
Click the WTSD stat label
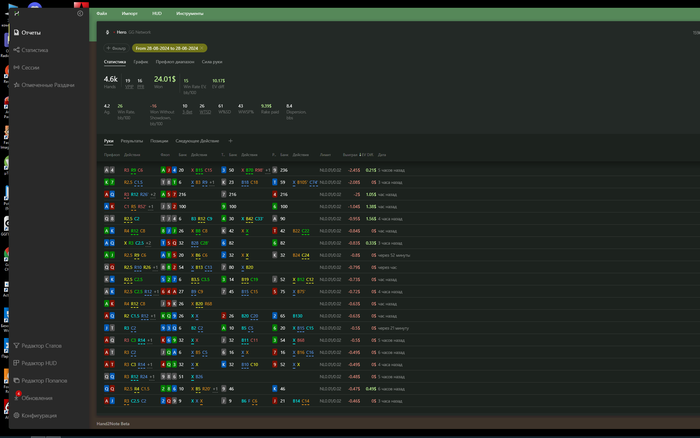coord(205,112)
